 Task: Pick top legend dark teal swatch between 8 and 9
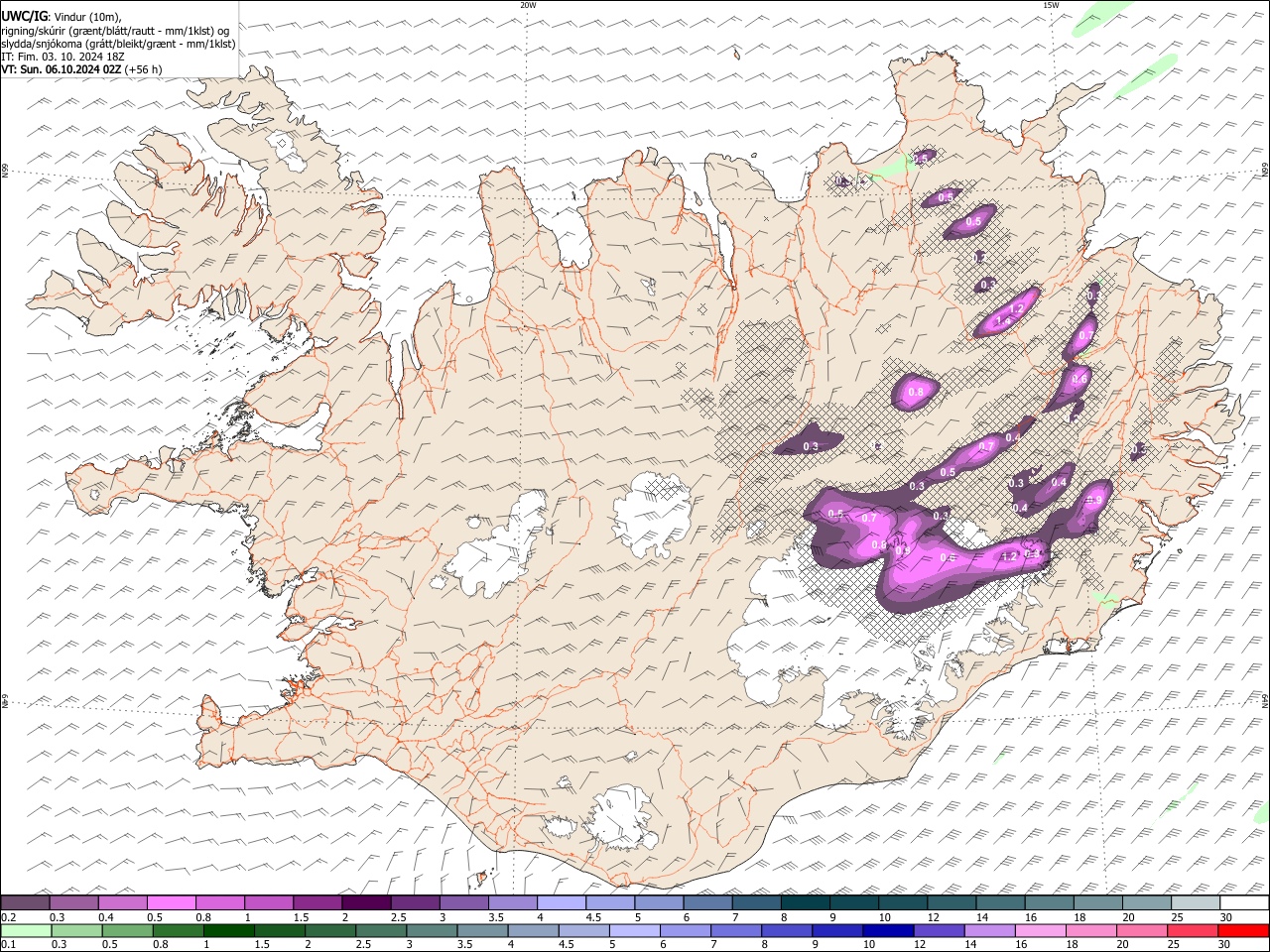[805, 903]
